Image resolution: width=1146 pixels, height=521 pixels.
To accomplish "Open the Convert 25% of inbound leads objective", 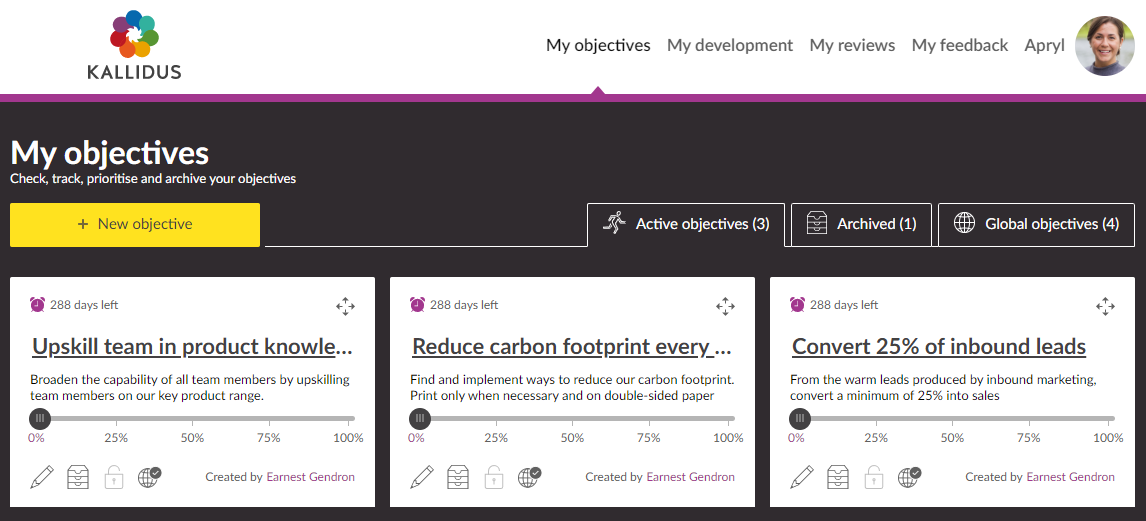I will coord(938,347).
